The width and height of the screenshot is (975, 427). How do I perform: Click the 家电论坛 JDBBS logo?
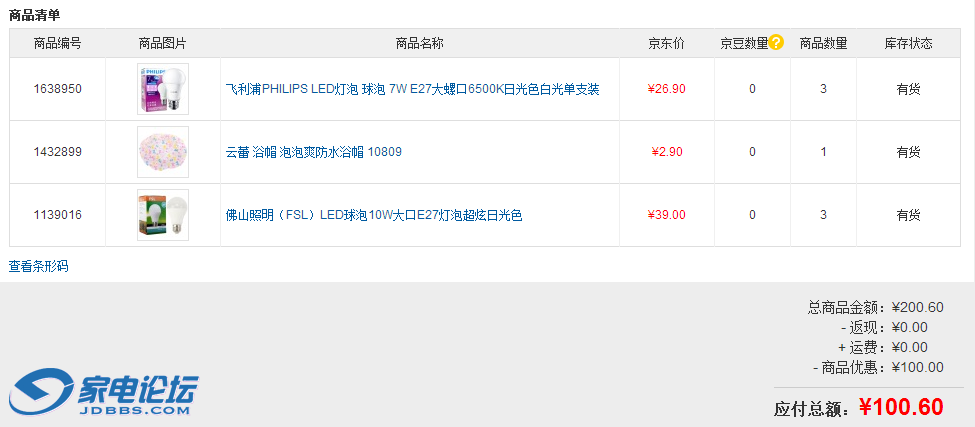click(104, 392)
